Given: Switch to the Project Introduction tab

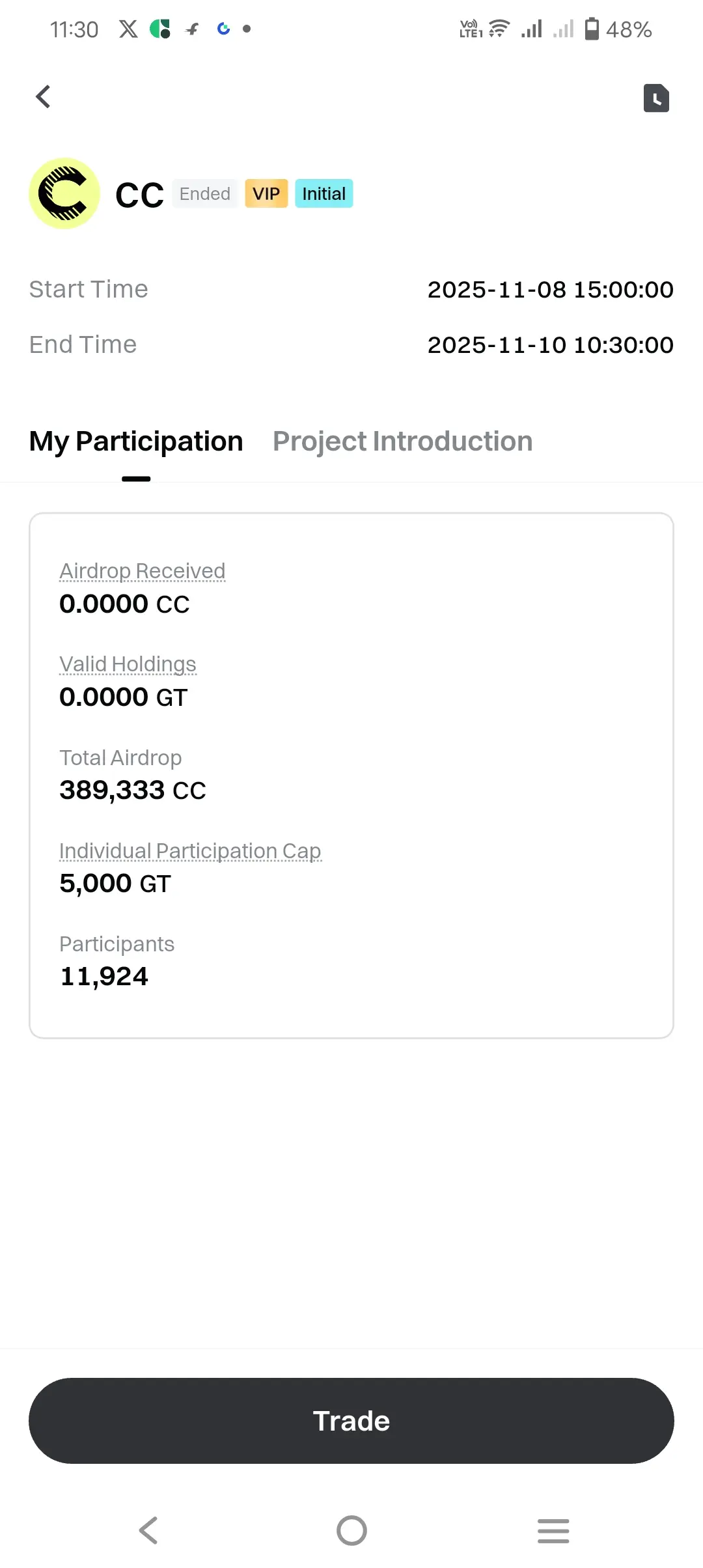Looking at the screenshot, I should [402, 441].
